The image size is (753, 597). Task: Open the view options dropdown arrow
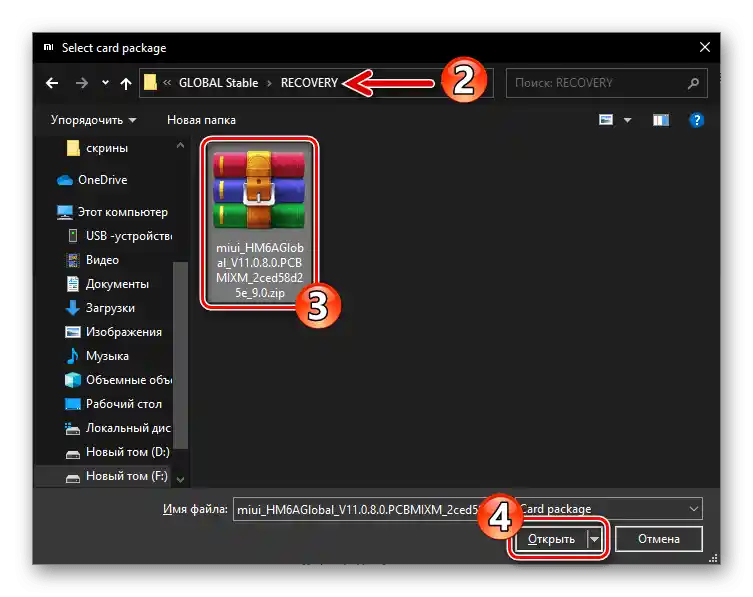point(627,120)
